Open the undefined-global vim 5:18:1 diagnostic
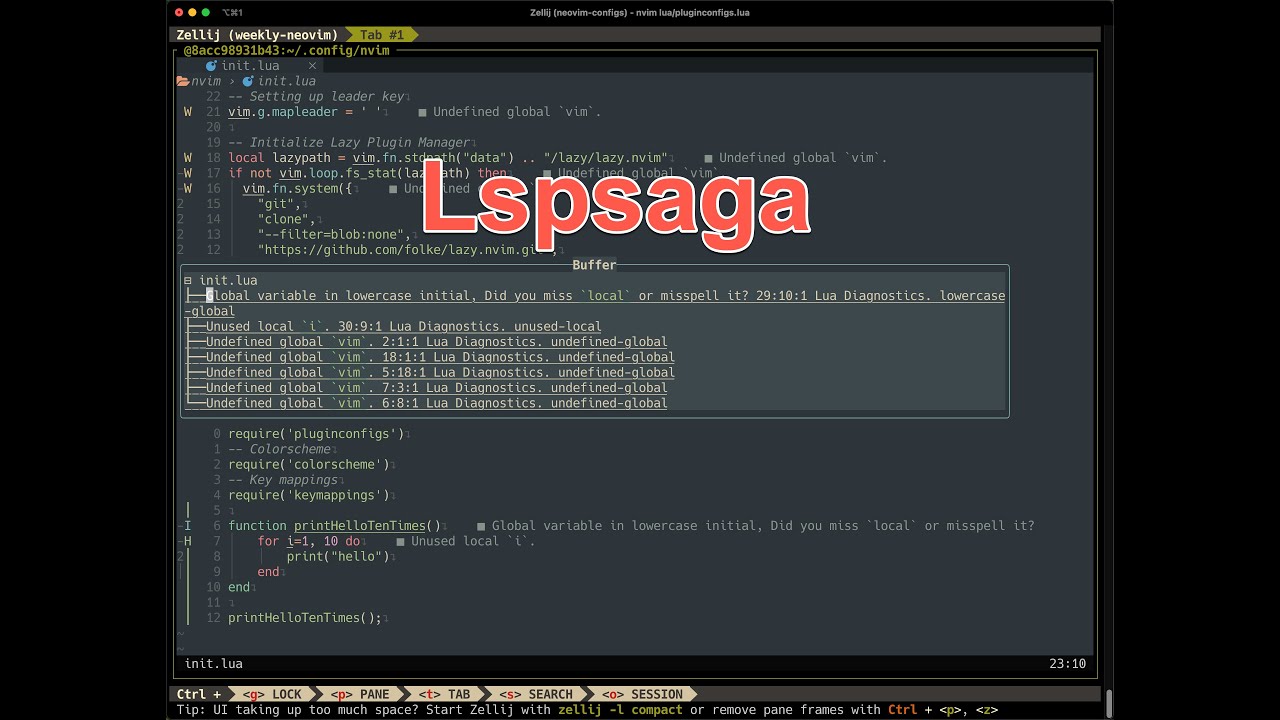This screenshot has width=1280, height=720. click(x=440, y=372)
